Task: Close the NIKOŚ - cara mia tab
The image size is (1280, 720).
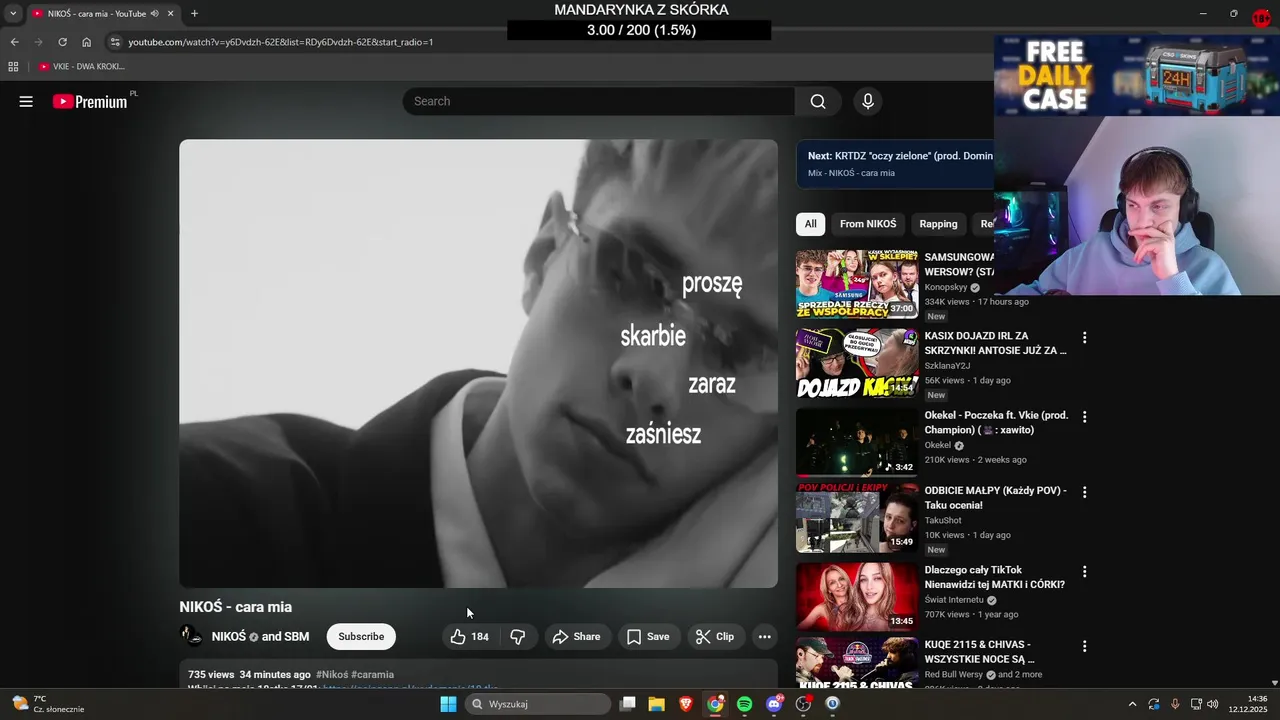Action: 171,14
